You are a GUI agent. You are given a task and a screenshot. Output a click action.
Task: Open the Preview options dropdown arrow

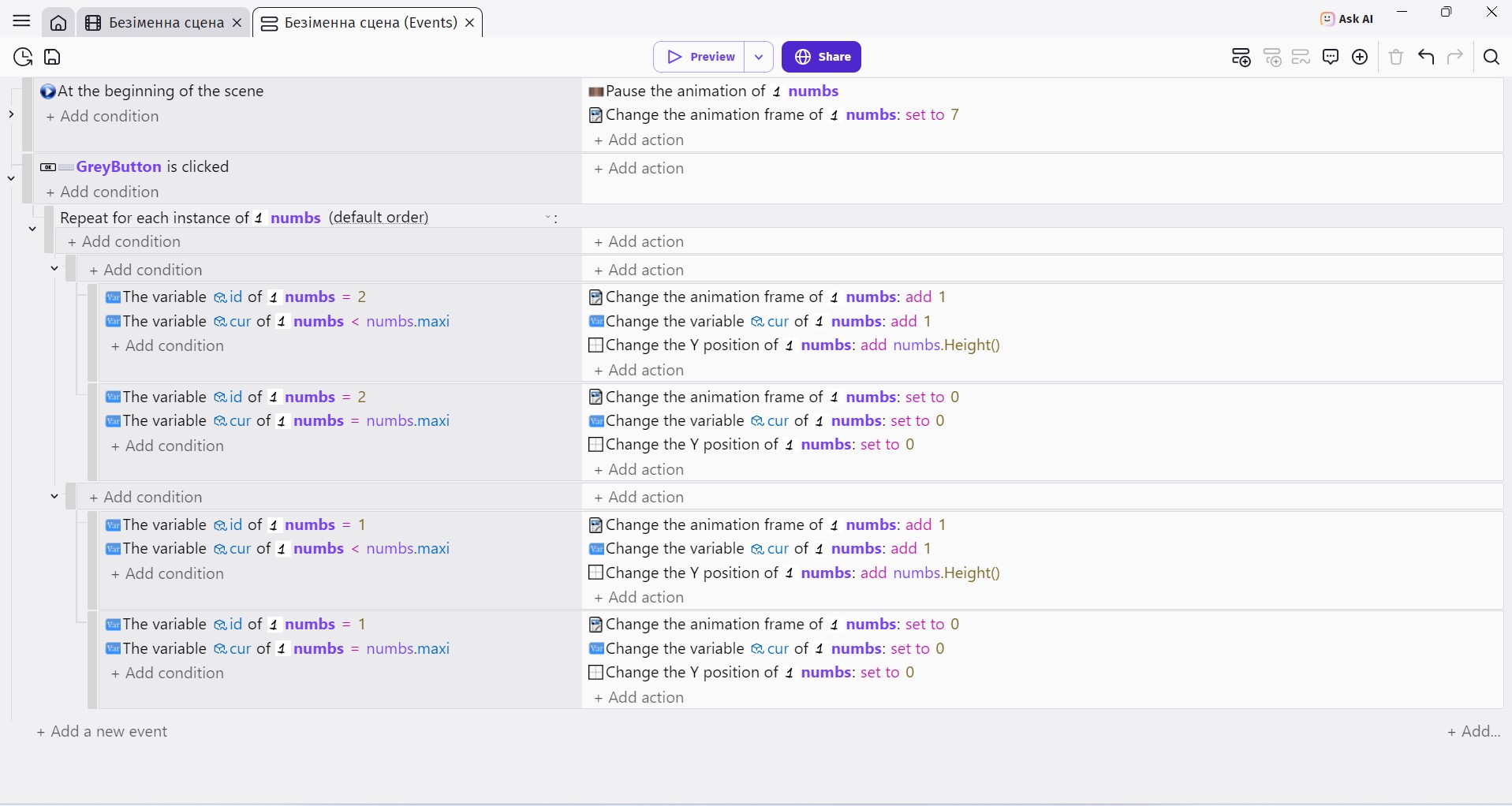(x=758, y=57)
